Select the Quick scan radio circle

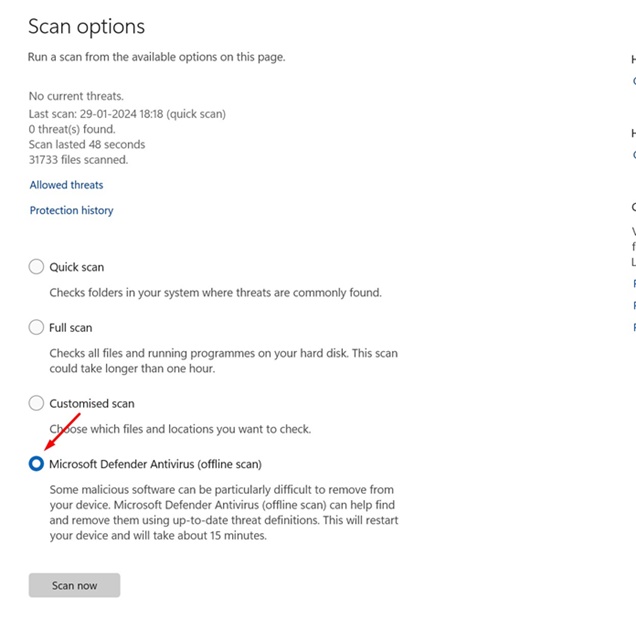tap(37, 267)
